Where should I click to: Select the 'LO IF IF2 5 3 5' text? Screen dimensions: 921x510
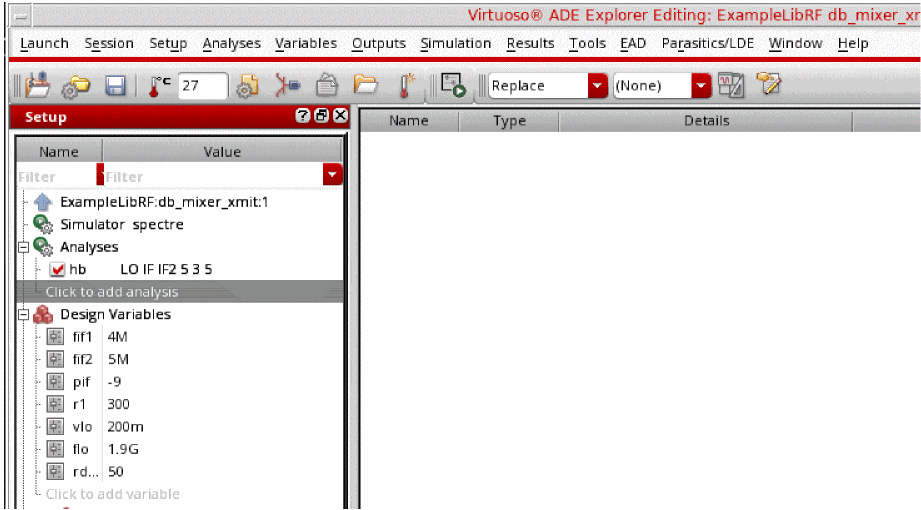pyautogui.click(x=166, y=270)
